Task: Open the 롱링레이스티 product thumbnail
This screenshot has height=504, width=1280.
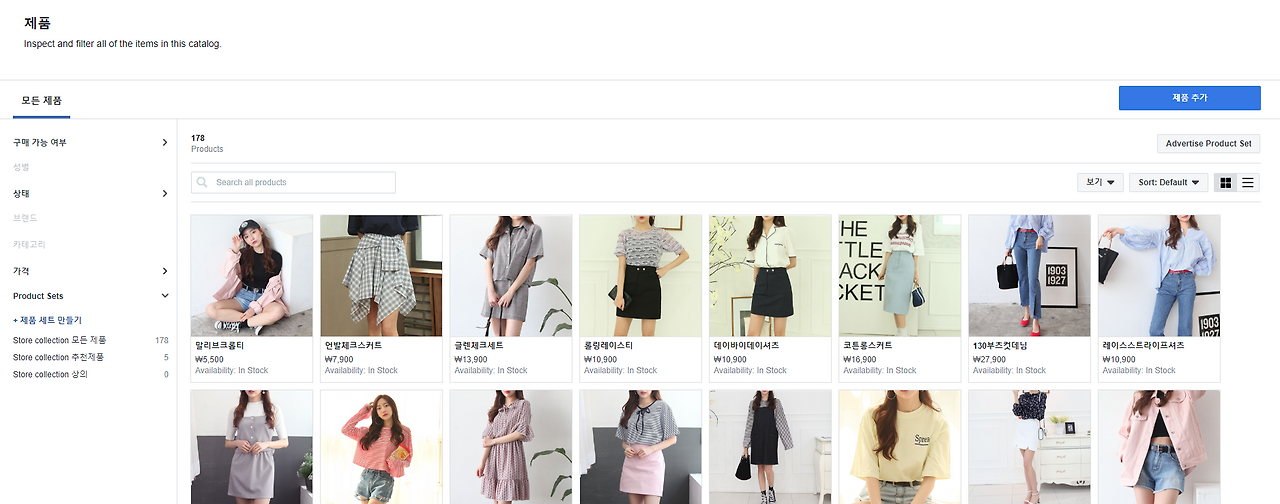Action: point(641,275)
